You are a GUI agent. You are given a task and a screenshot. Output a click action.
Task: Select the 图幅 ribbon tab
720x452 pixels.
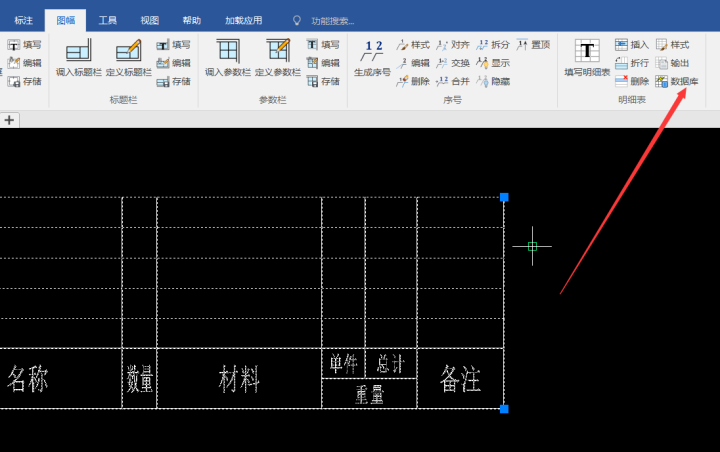(65, 20)
